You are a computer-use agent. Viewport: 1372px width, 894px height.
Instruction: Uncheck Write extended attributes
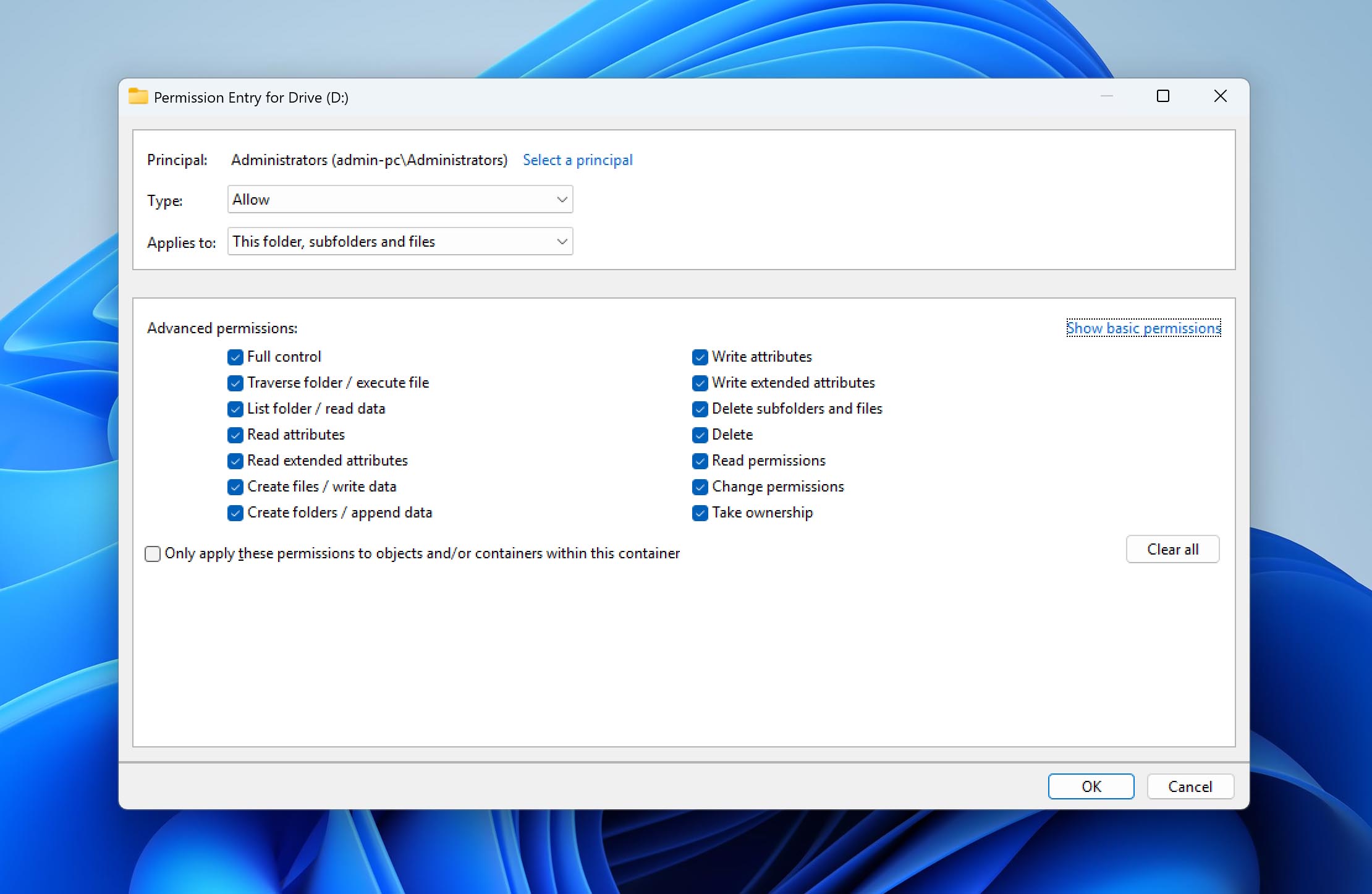tap(700, 383)
